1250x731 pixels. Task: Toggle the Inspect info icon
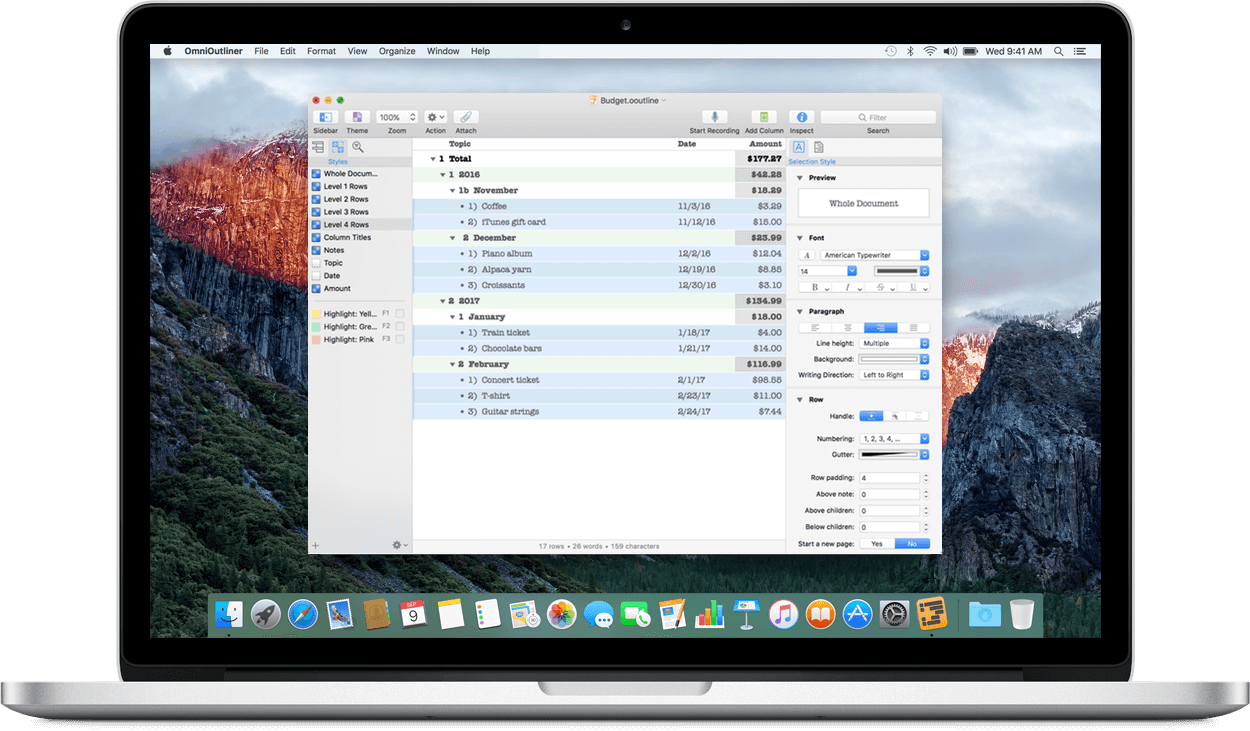801,117
